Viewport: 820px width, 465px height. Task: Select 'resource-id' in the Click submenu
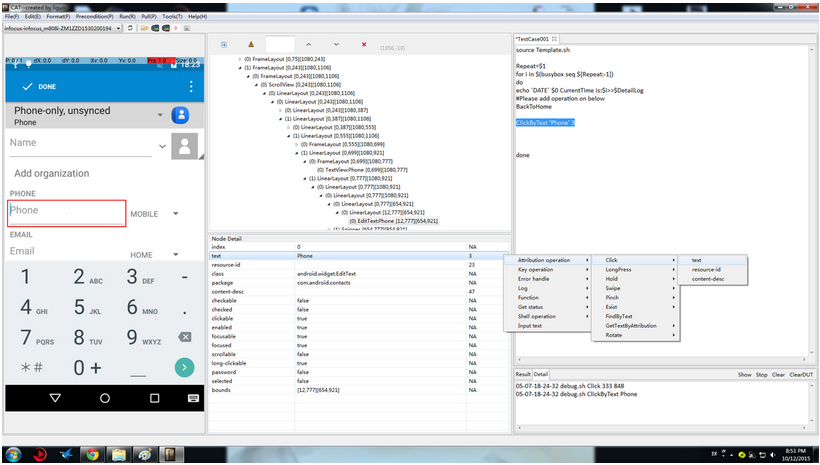[706, 269]
